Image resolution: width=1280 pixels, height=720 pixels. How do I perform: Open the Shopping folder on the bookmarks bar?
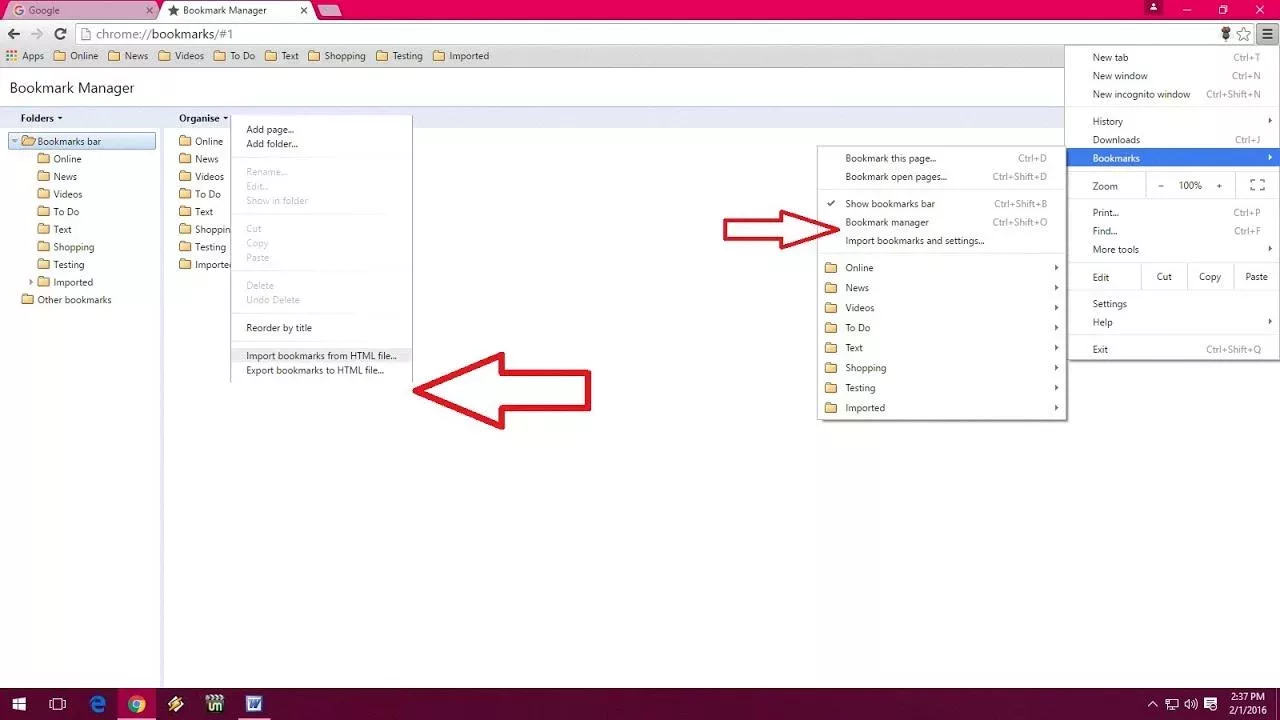(x=337, y=56)
